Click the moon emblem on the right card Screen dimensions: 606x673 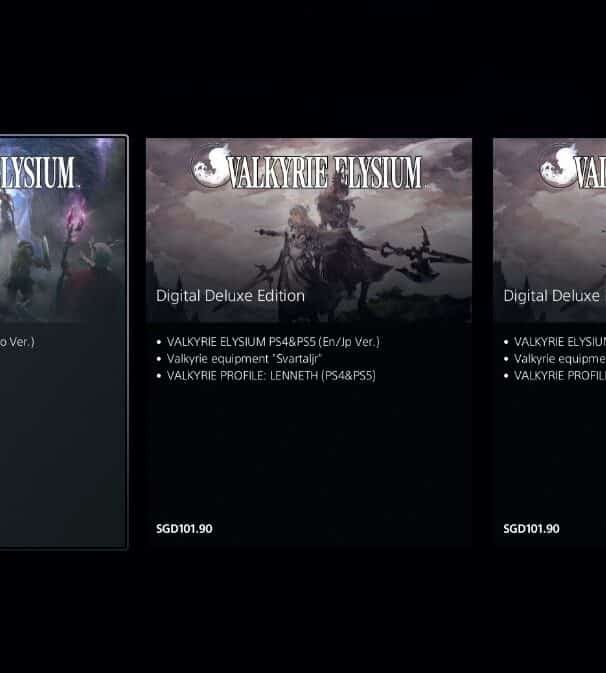point(558,167)
